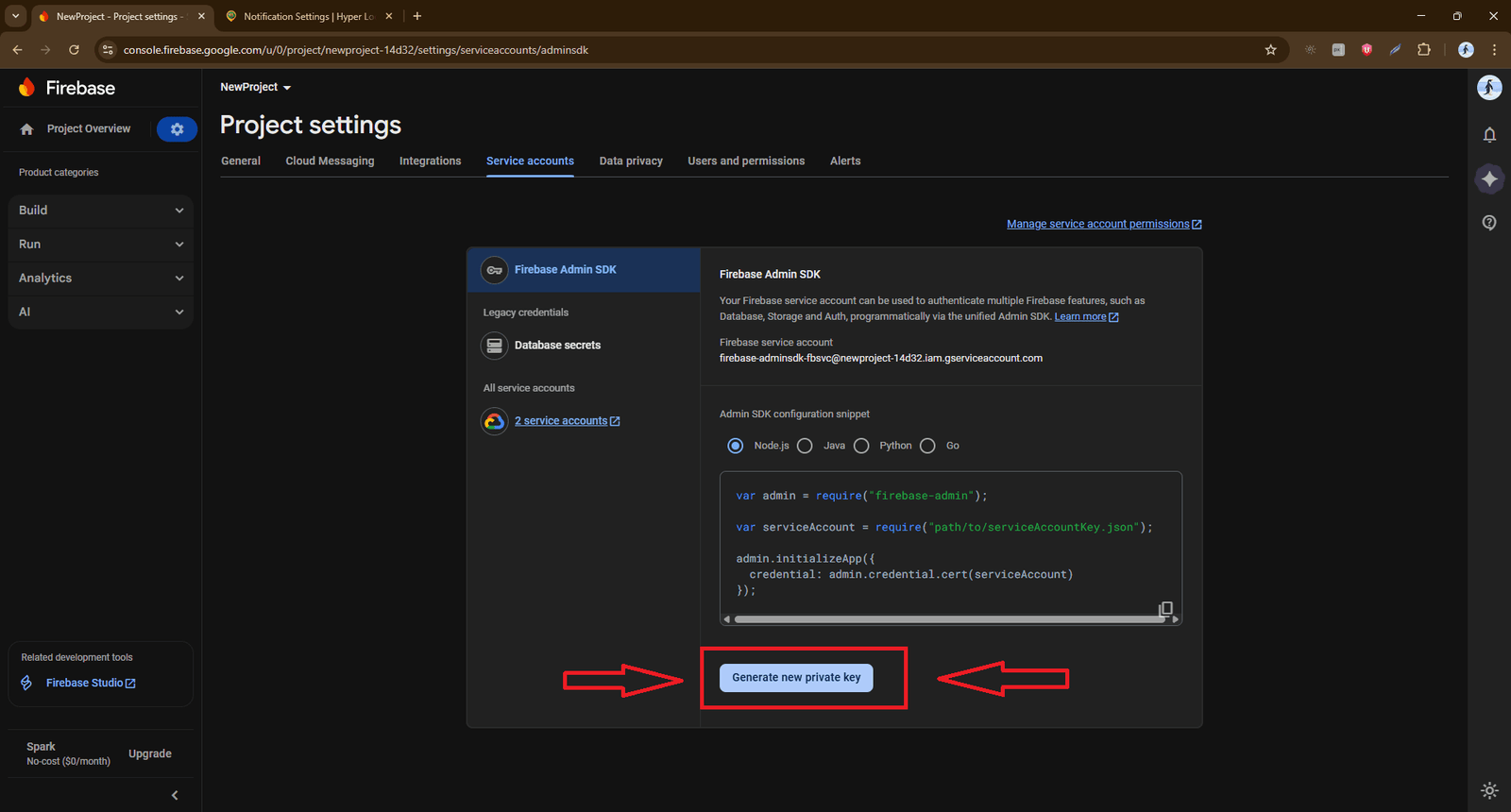Image resolution: width=1511 pixels, height=812 pixels.
Task: Click the Chrome profile avatar in toolbar
Action: pyautogui.click(x=1466, y=50)
